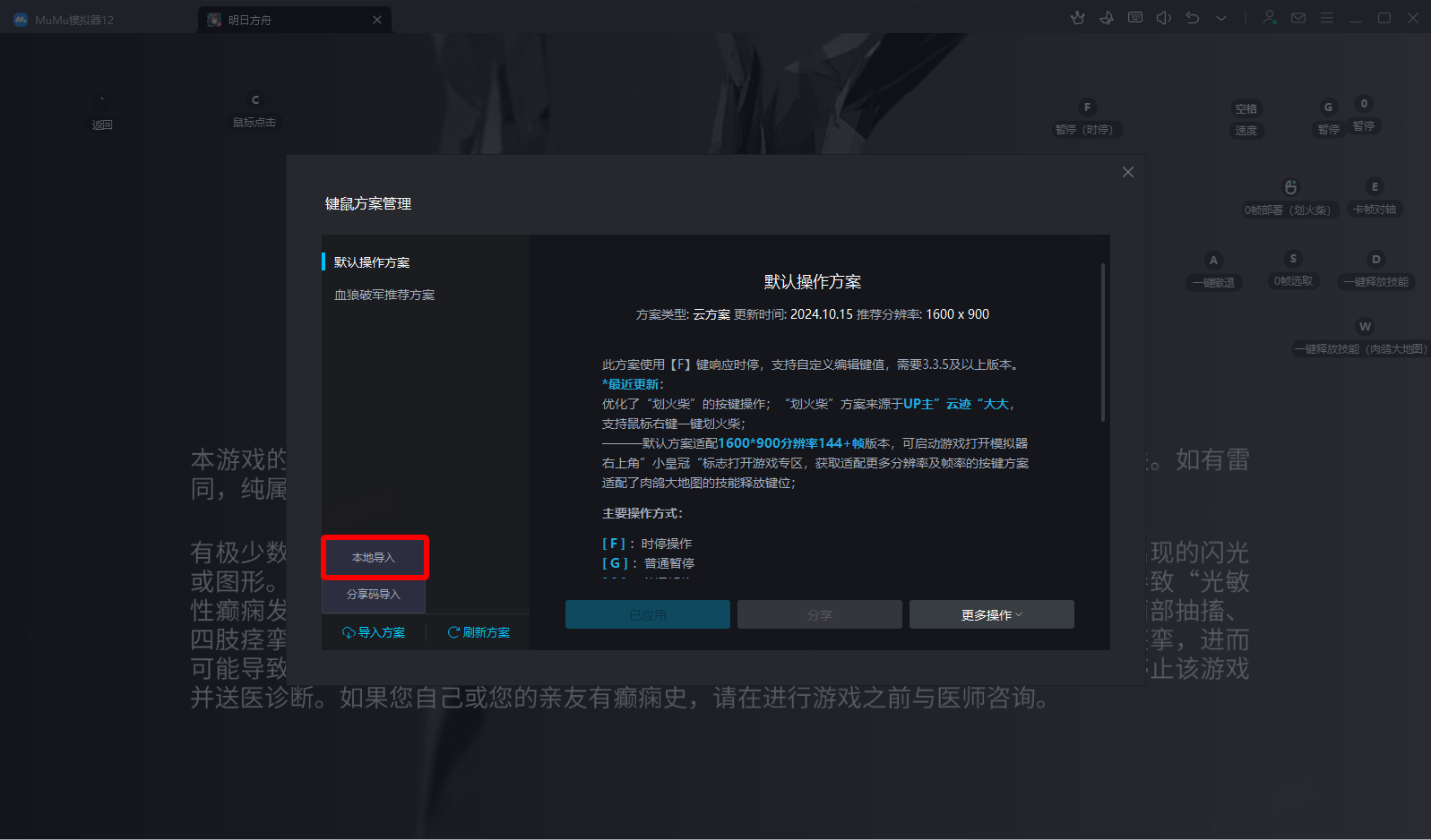This screenshot has width=1431, height=840.
Task: Expand the 更多操作 dropdown
Action: [991, 615]
